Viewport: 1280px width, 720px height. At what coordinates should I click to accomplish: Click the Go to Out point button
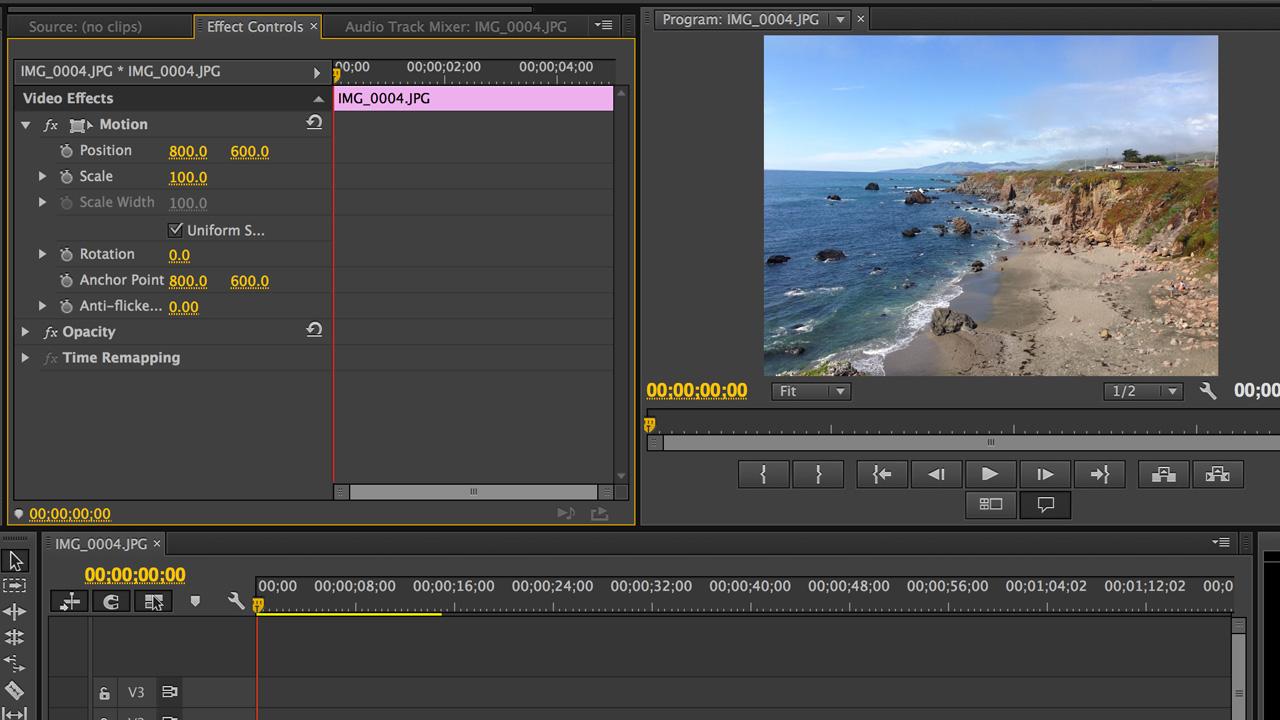point(1099,475)
